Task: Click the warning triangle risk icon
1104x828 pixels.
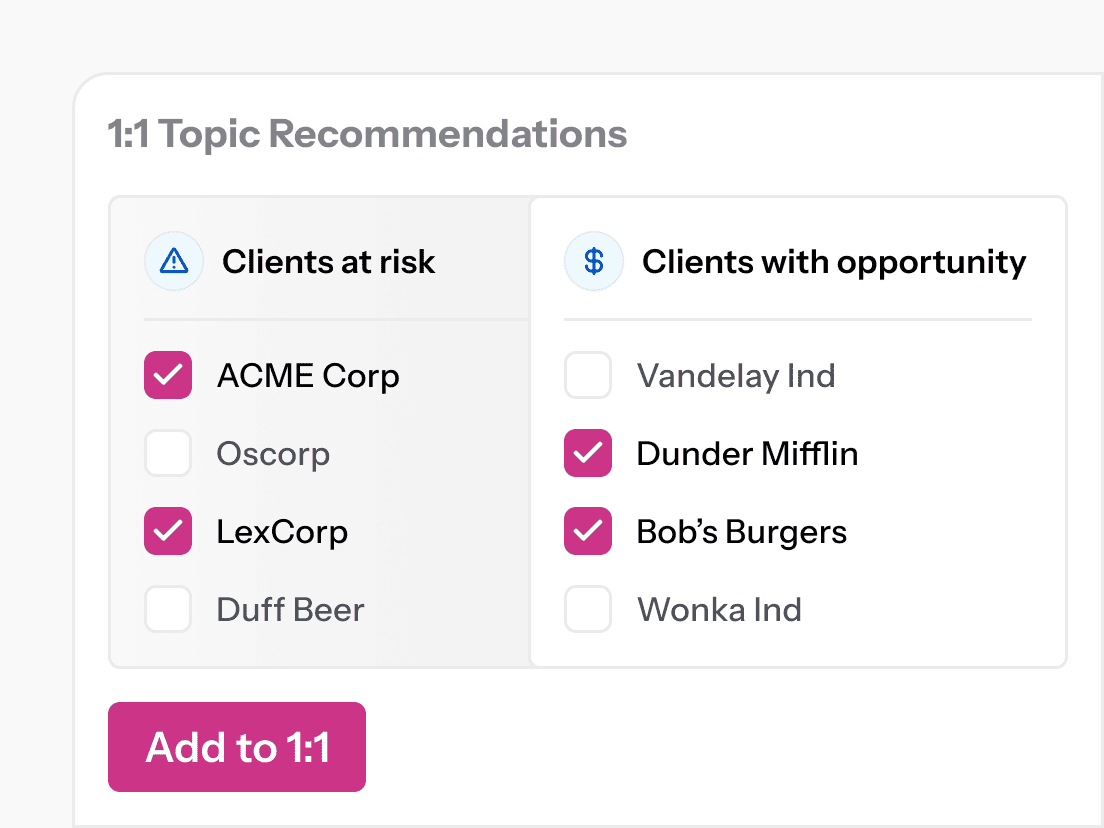Action: coord(174,262)
